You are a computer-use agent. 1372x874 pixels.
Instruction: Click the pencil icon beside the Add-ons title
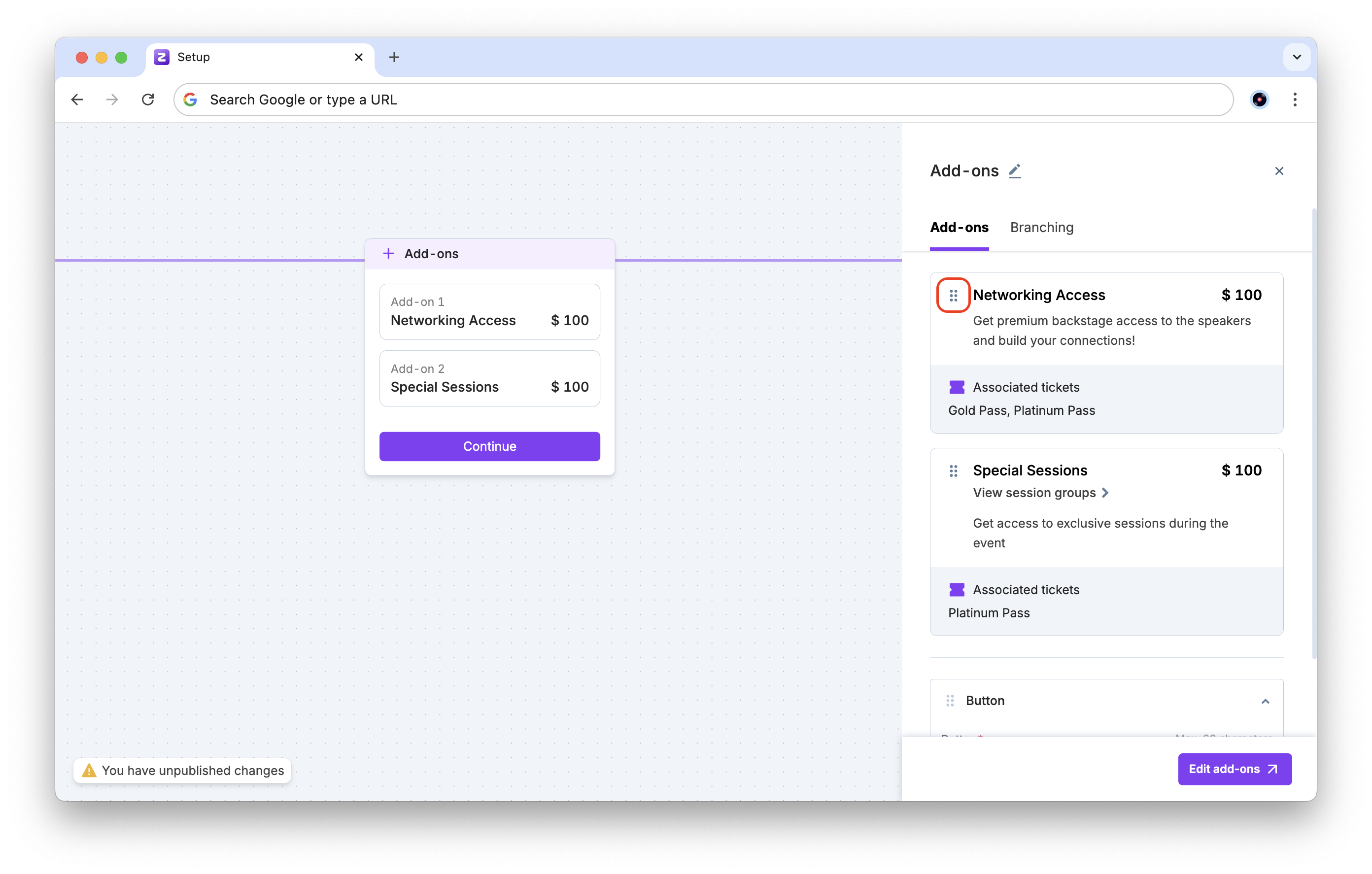1015,171
